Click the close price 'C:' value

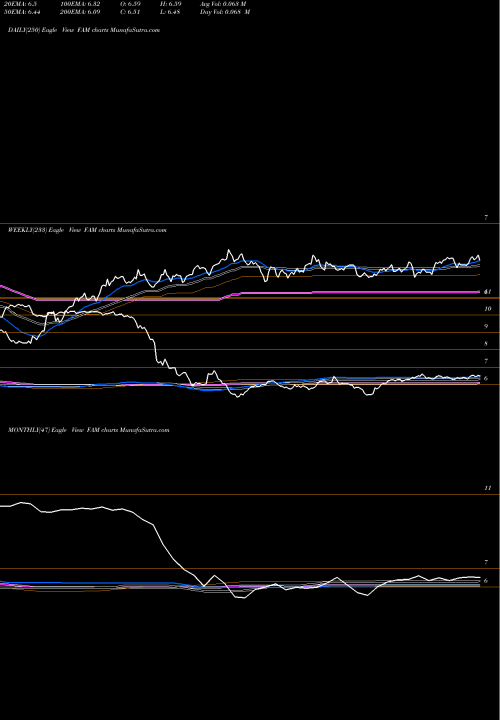pyautogui.click(x=130, y=12)
